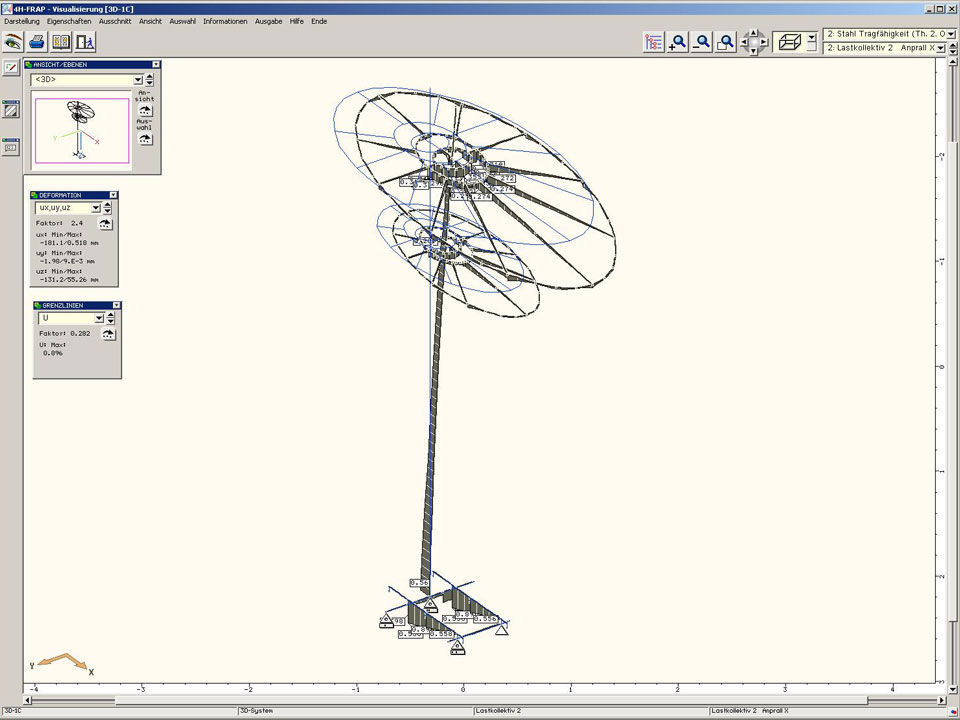960x720 pixels.
Task: Click the eye display settings icon
Action: click(x=12, y=42)
